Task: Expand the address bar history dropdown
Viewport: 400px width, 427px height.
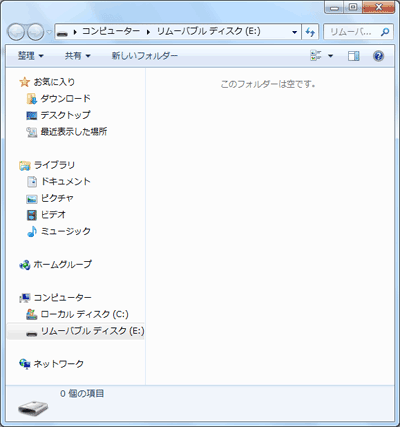Action: point(294,32)
